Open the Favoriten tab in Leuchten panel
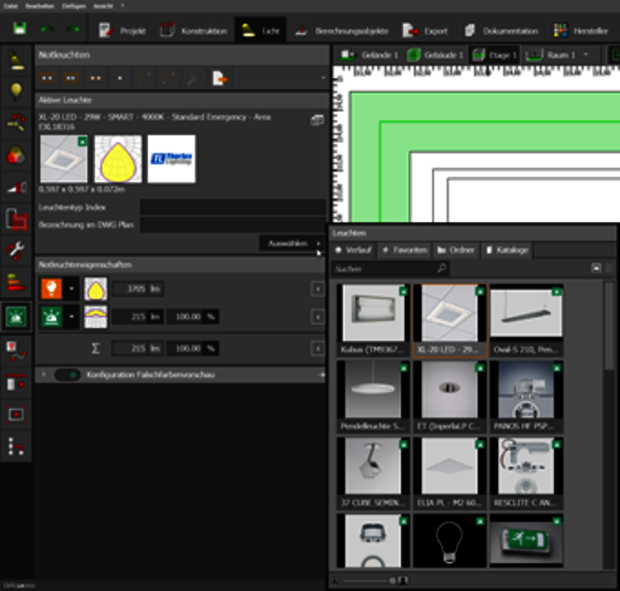The image size is (620, 591). [x=405, y=249]
